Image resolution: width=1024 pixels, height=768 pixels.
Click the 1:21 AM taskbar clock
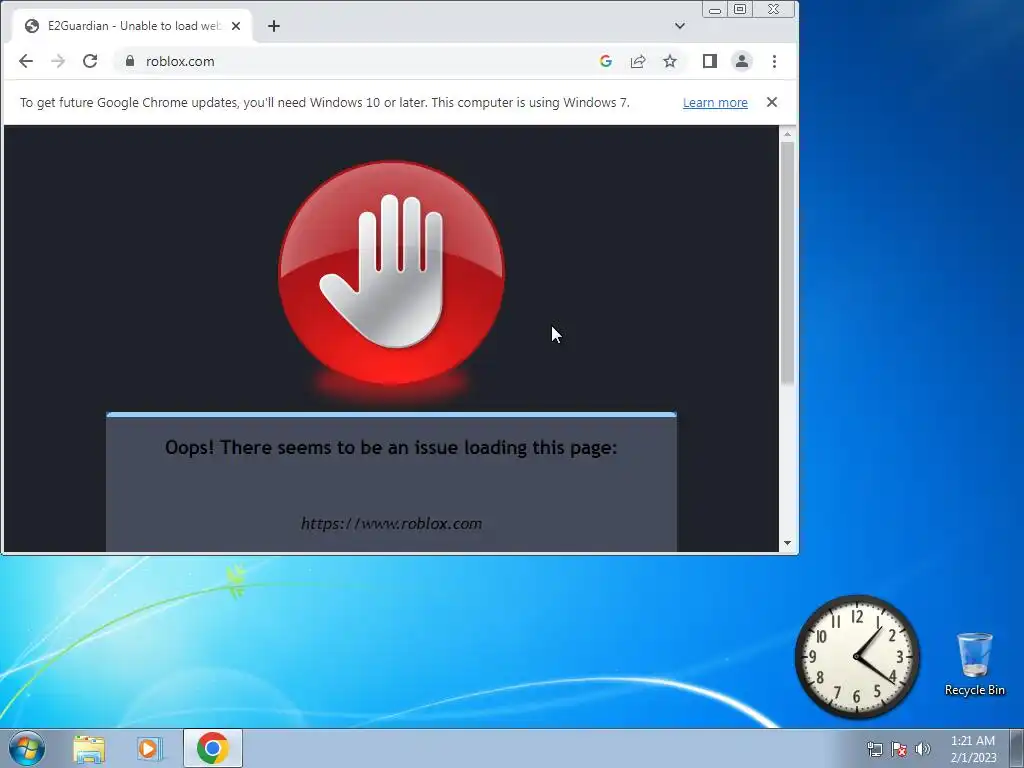pyautogui.click(x=973, y=749)
